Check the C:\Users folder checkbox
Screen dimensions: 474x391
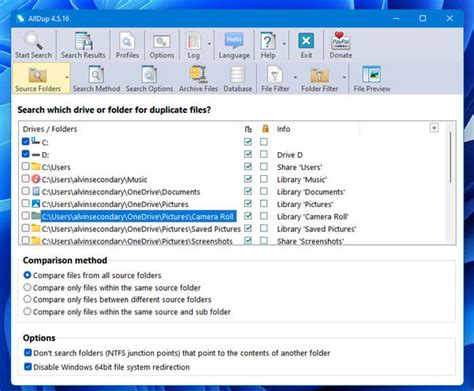25,166
